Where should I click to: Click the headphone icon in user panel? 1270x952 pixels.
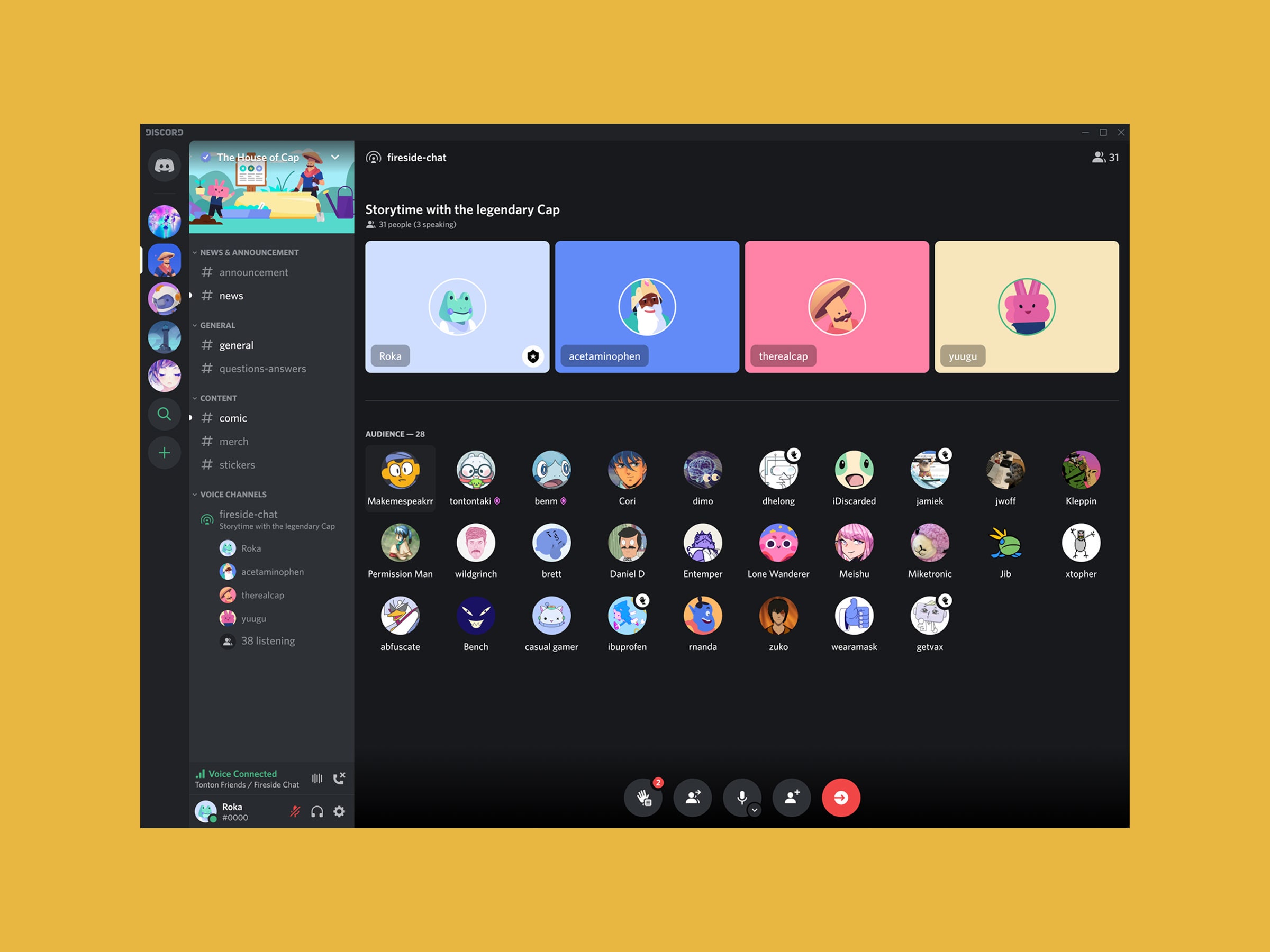click(x=317, y=810)
